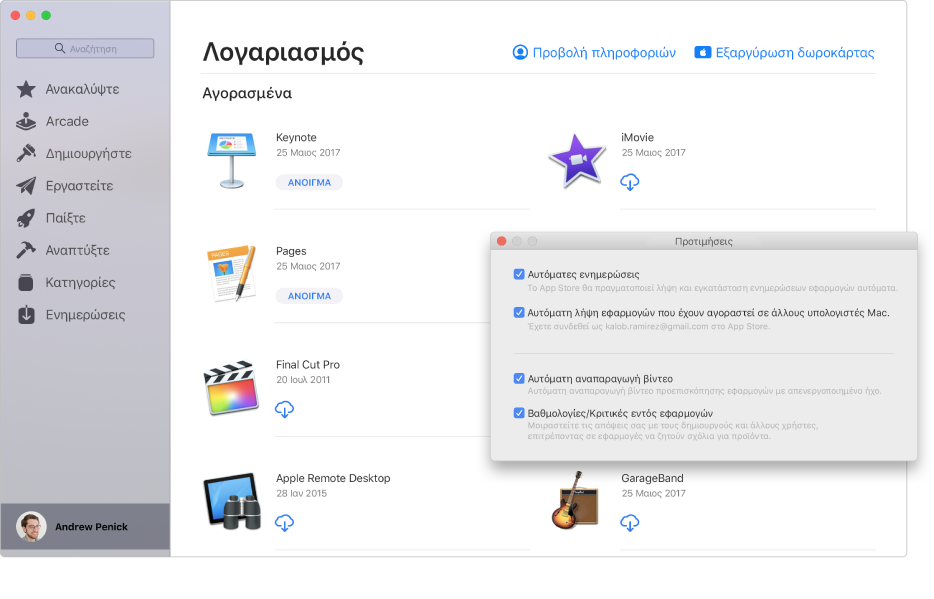The image size is (934, 599).
Task: Click the iMovie star app icon
Action: point(577,160)
